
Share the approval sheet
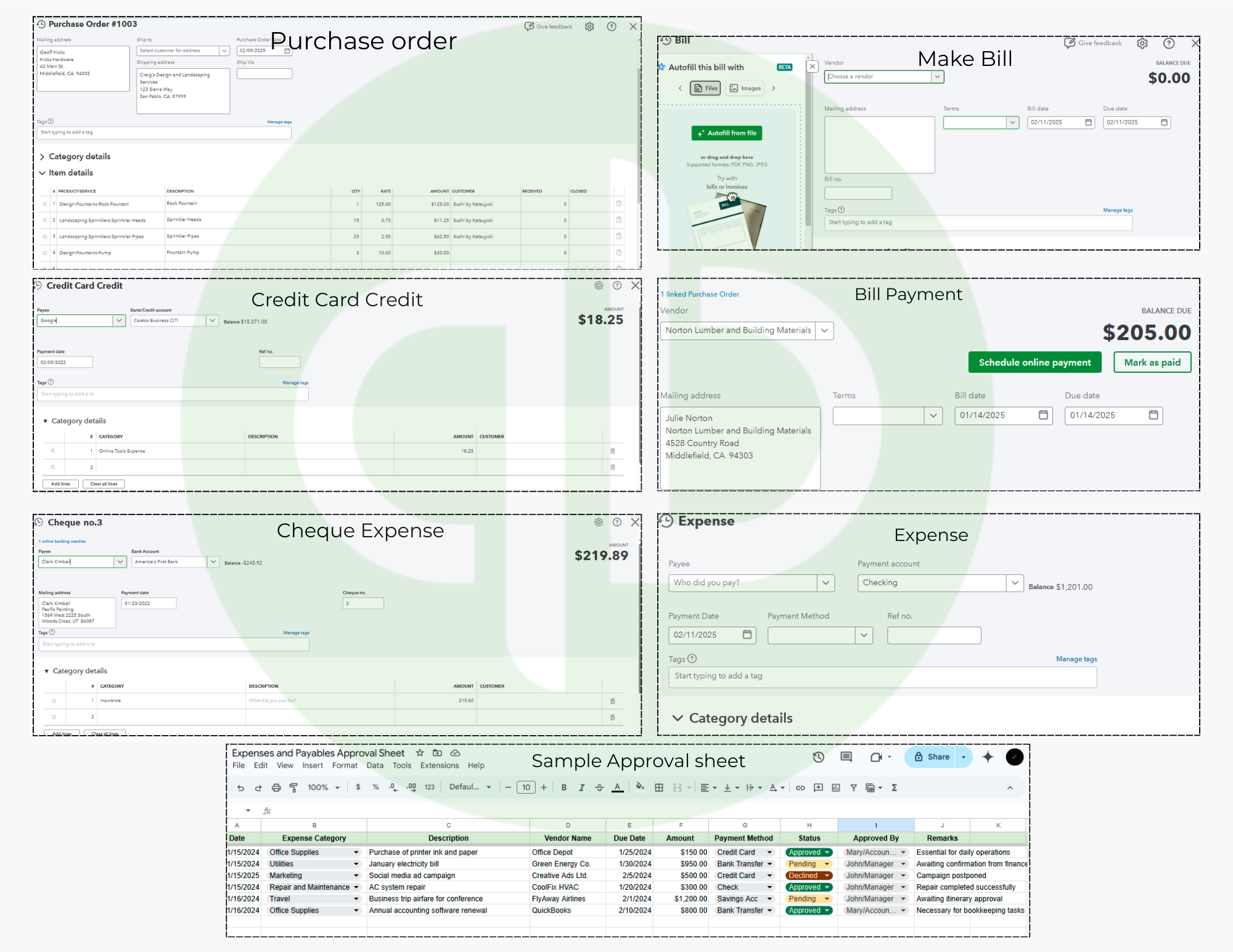point(932,757)
